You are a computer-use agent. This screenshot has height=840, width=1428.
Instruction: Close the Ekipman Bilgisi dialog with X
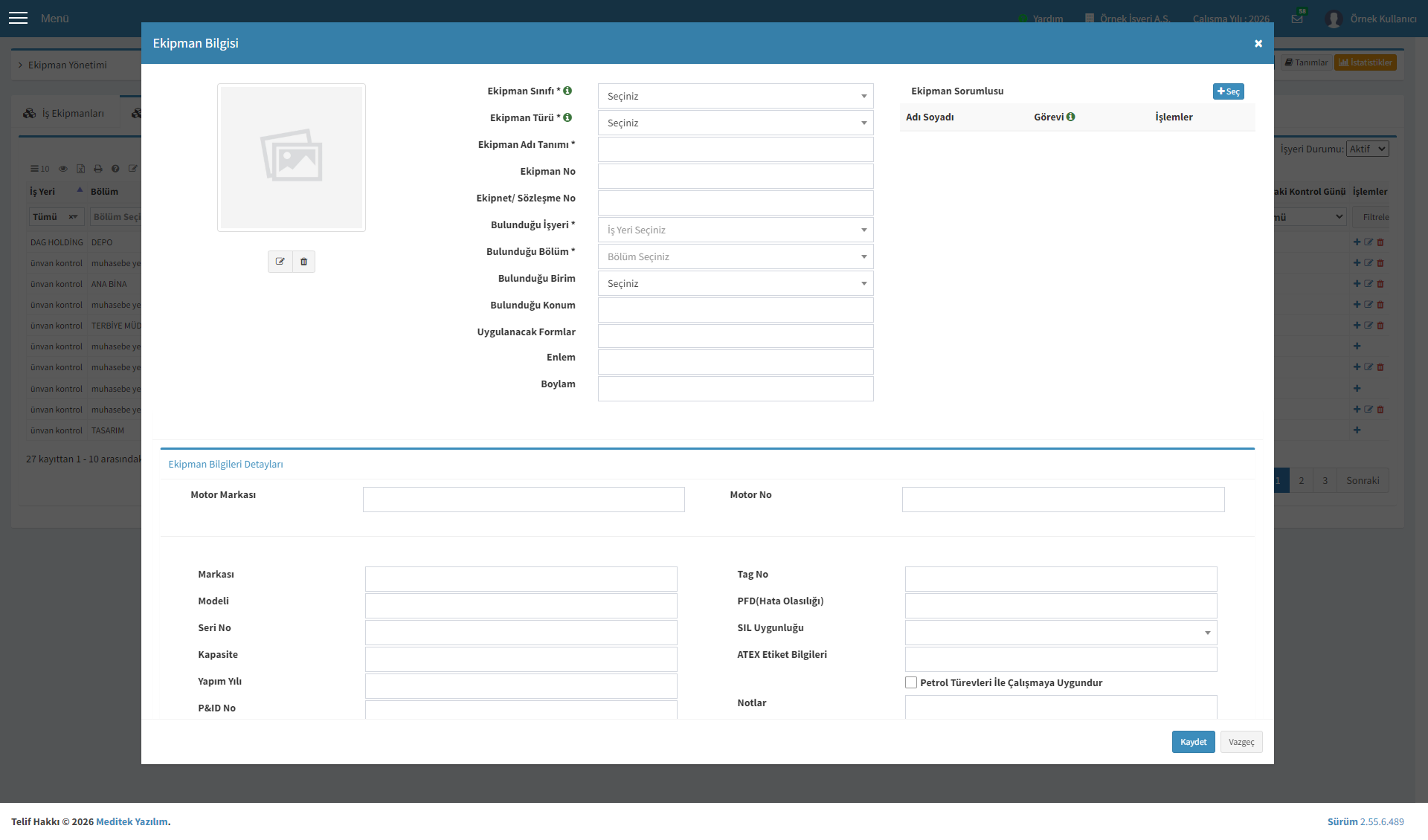[x=1258, y=43]
